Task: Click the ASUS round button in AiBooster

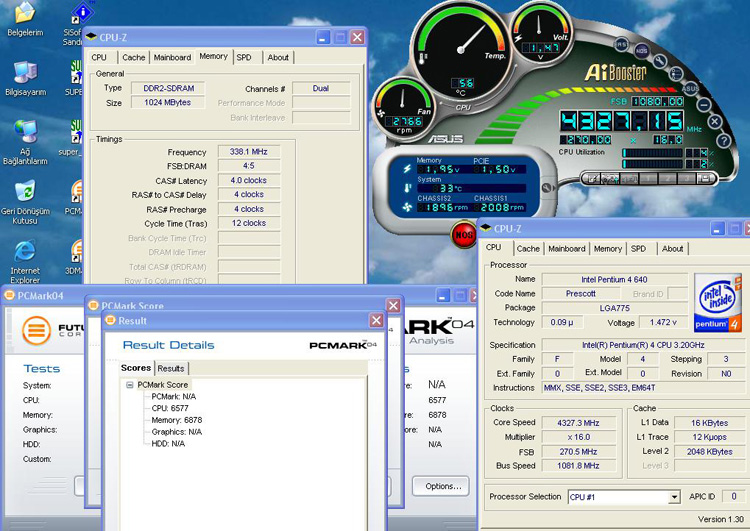Action: tap(691, 88)
